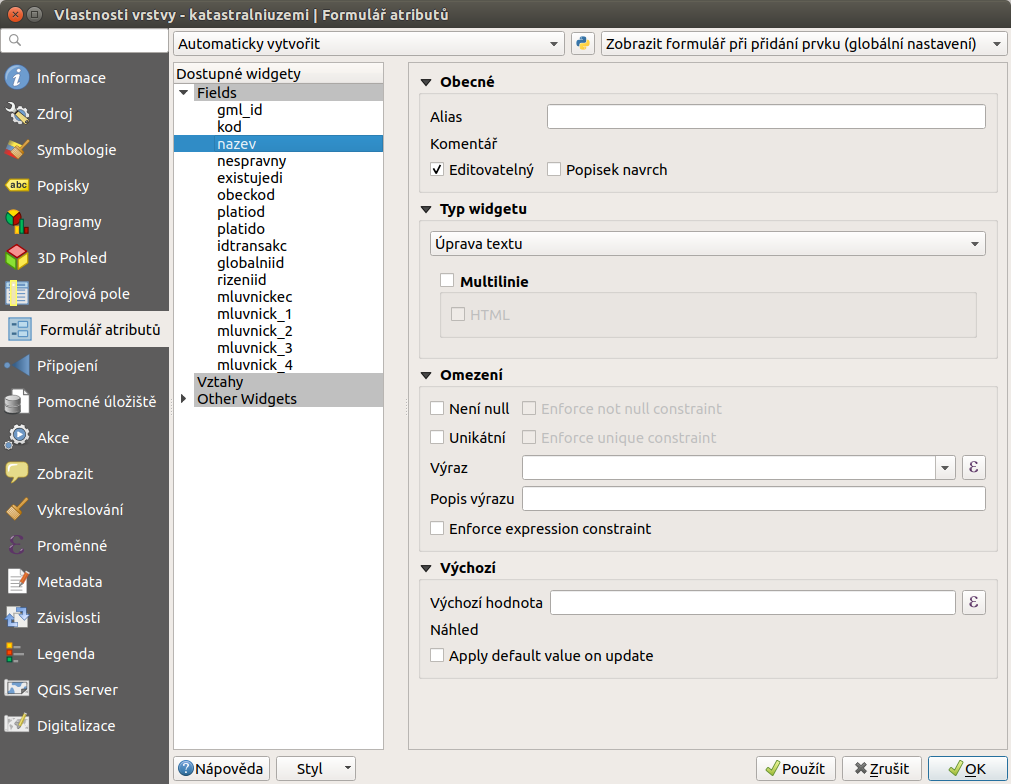Open the Úprava textu widget type dropdown
Viewport: 1011px width, 784px height.
tap(707, 244)
